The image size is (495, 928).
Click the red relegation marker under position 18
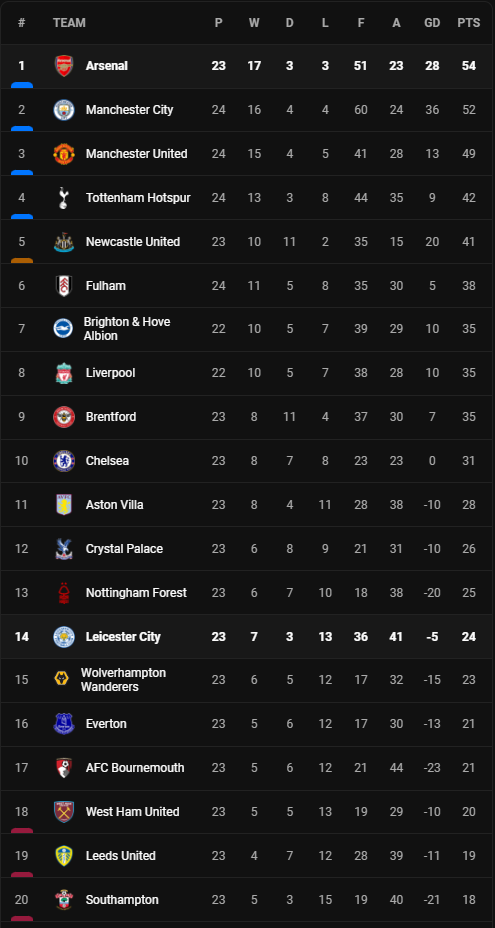tap(22, 830)
